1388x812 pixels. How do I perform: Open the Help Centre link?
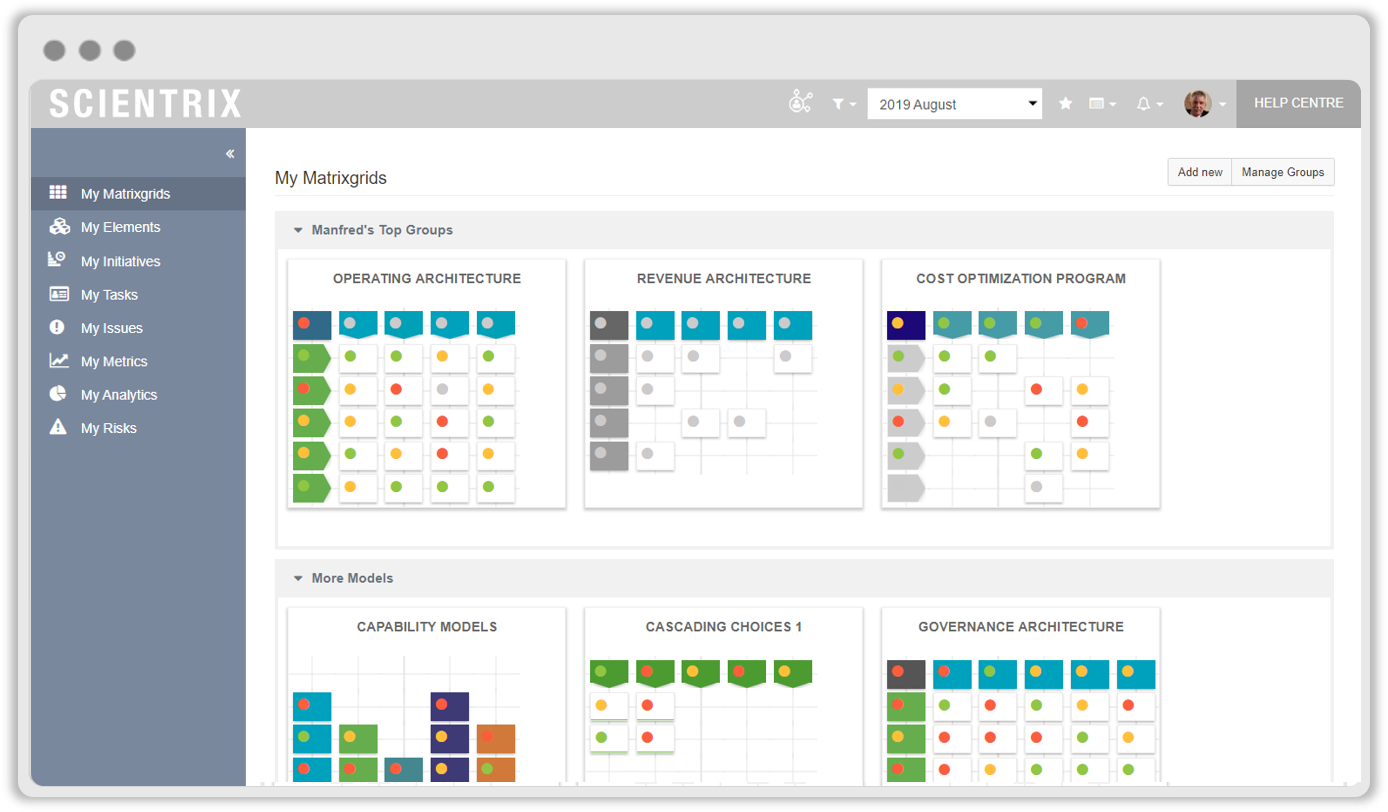pyautogui.click(x=1298, y=103)
